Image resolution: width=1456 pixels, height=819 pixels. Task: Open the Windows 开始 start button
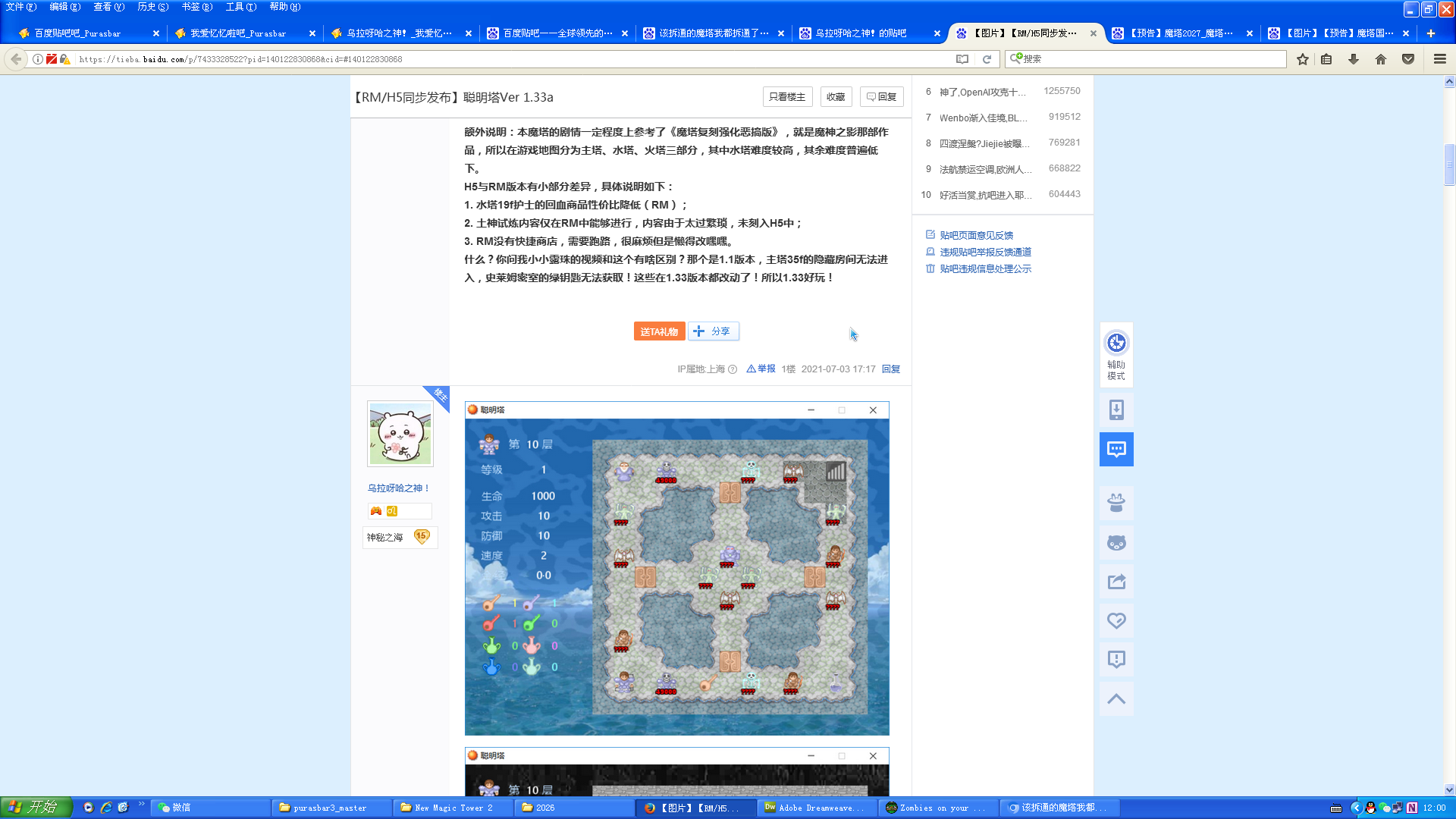pyautogui.click(x=36, y=808)
